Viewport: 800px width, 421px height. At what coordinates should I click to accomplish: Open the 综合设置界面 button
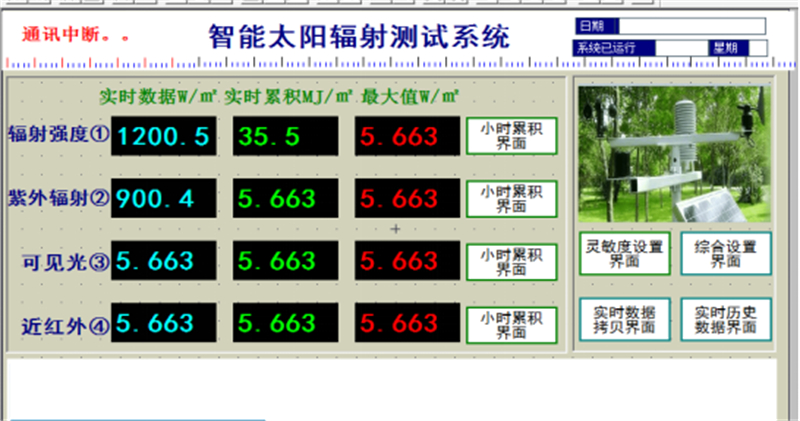(x=726, y=254)
